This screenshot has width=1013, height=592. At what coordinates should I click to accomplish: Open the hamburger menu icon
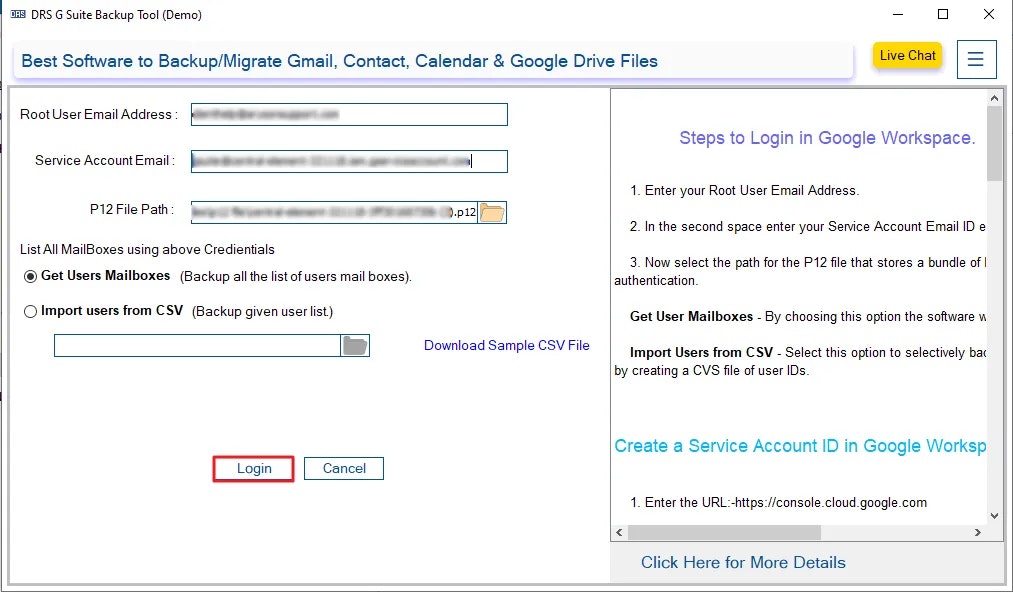(976, 59)
